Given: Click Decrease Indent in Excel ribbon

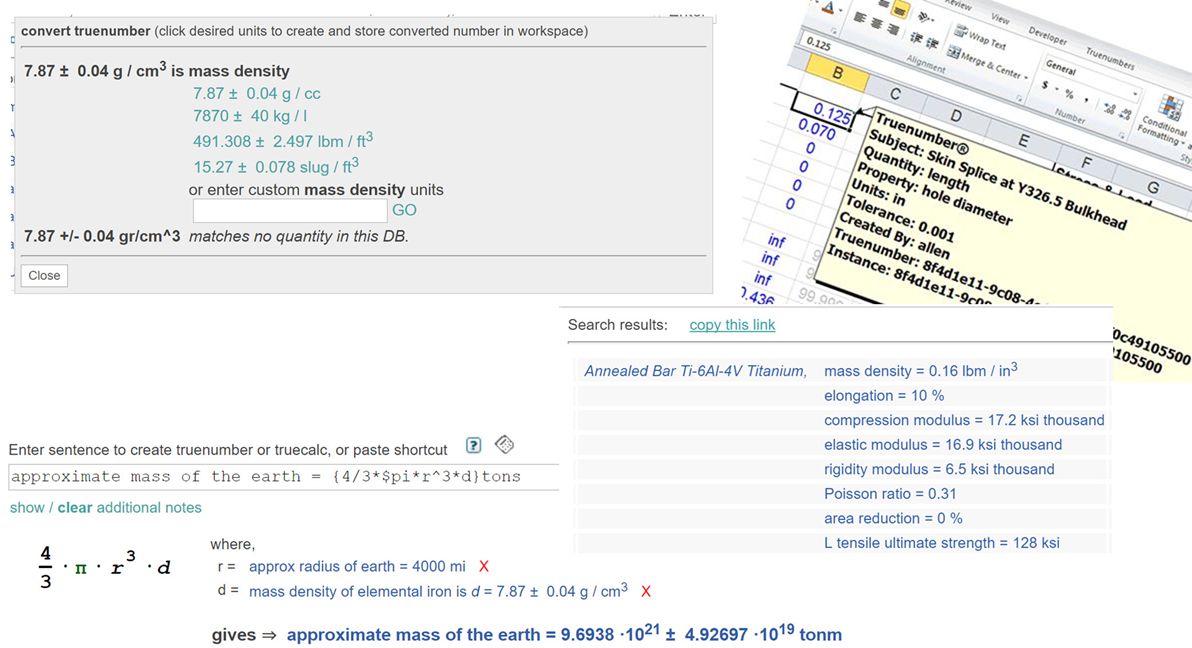Looking at the screenshot, I should tap(917, 38).
